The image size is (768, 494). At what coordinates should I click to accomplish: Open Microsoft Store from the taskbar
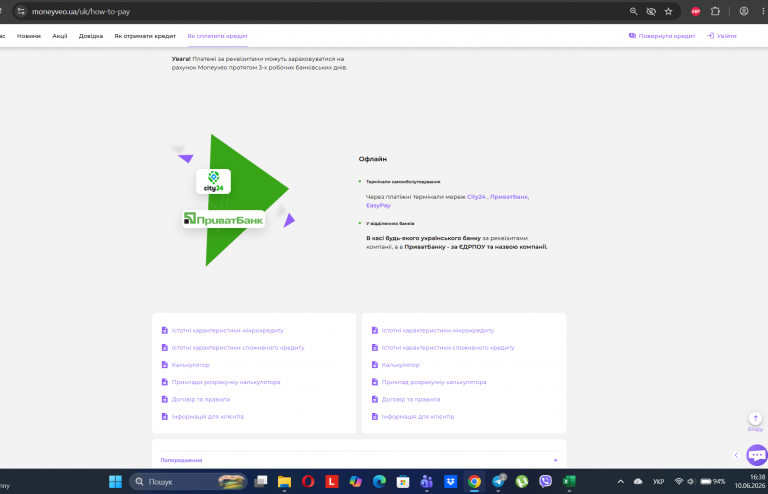tap(403, 482)
